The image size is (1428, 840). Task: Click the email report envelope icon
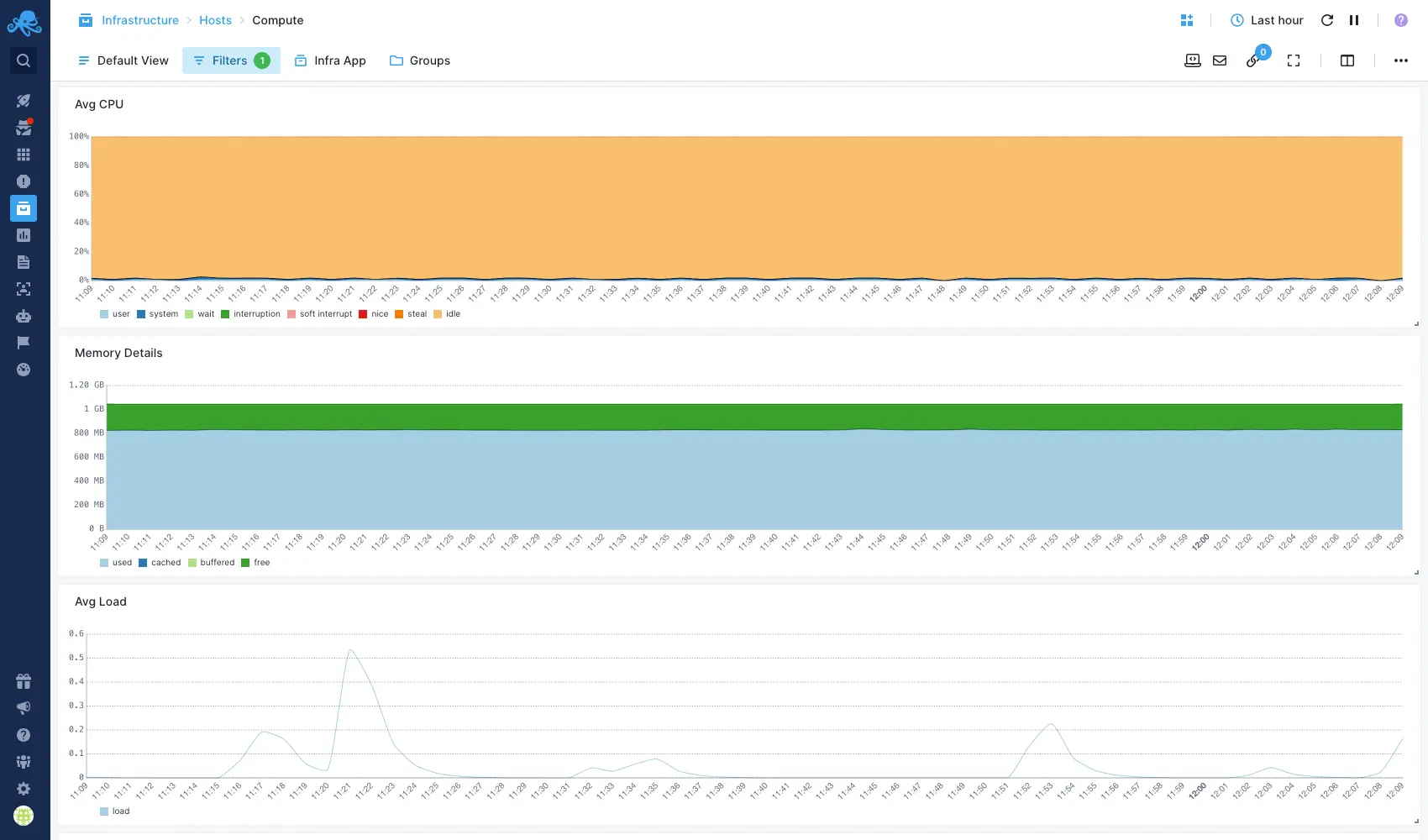tap(1220, 60)
